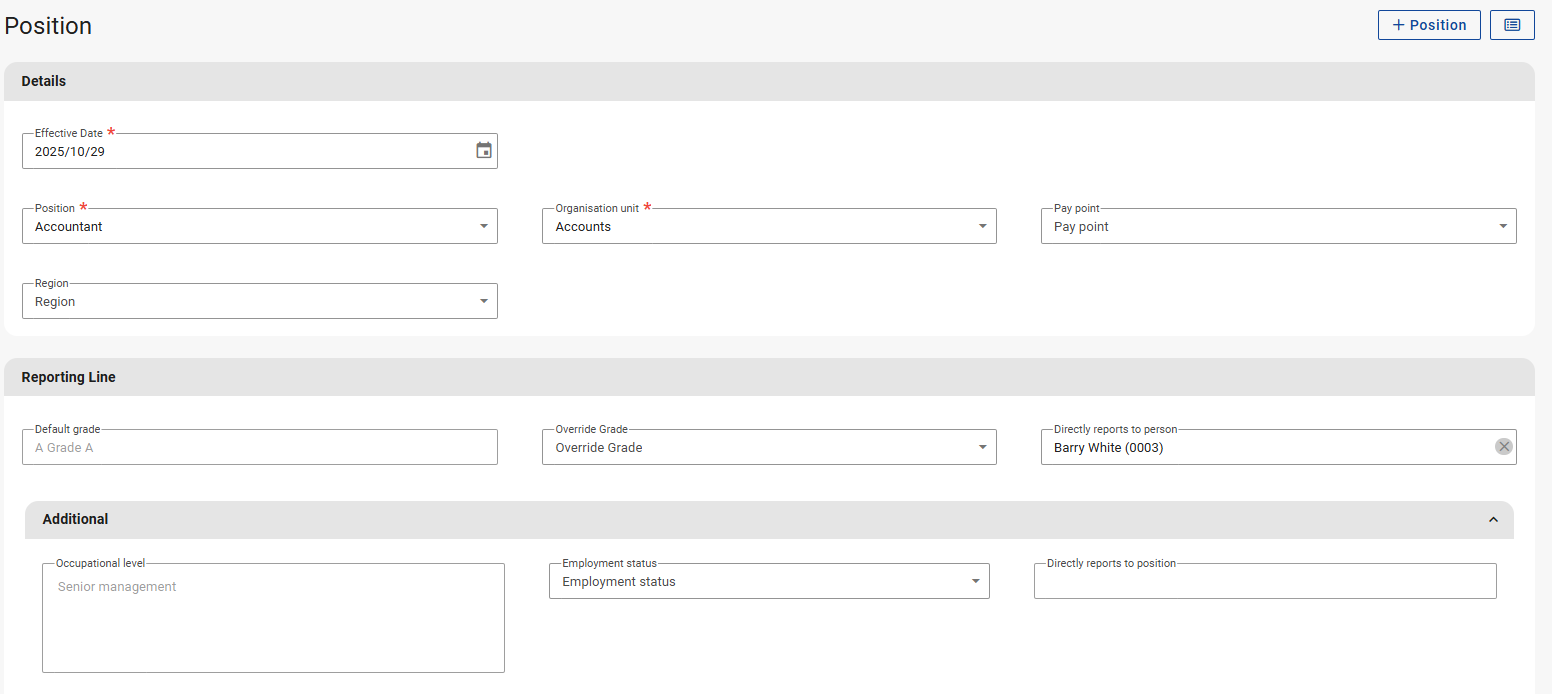This screenshot has height=694, width=1552.
Task: Click the Reporting Line section header
Action: (x=69, y=377)
